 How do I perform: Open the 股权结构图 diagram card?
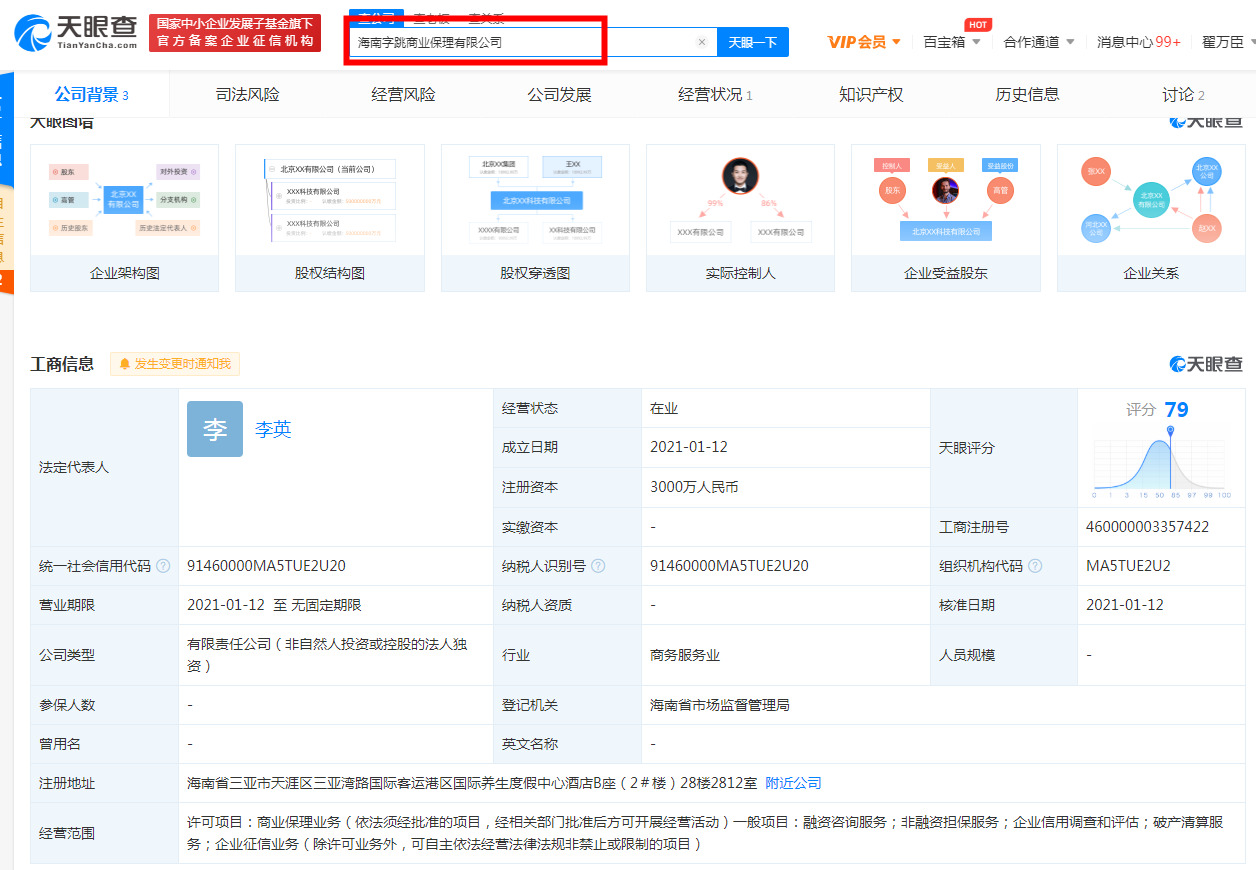pyautogui.click(x=330, y=218)
